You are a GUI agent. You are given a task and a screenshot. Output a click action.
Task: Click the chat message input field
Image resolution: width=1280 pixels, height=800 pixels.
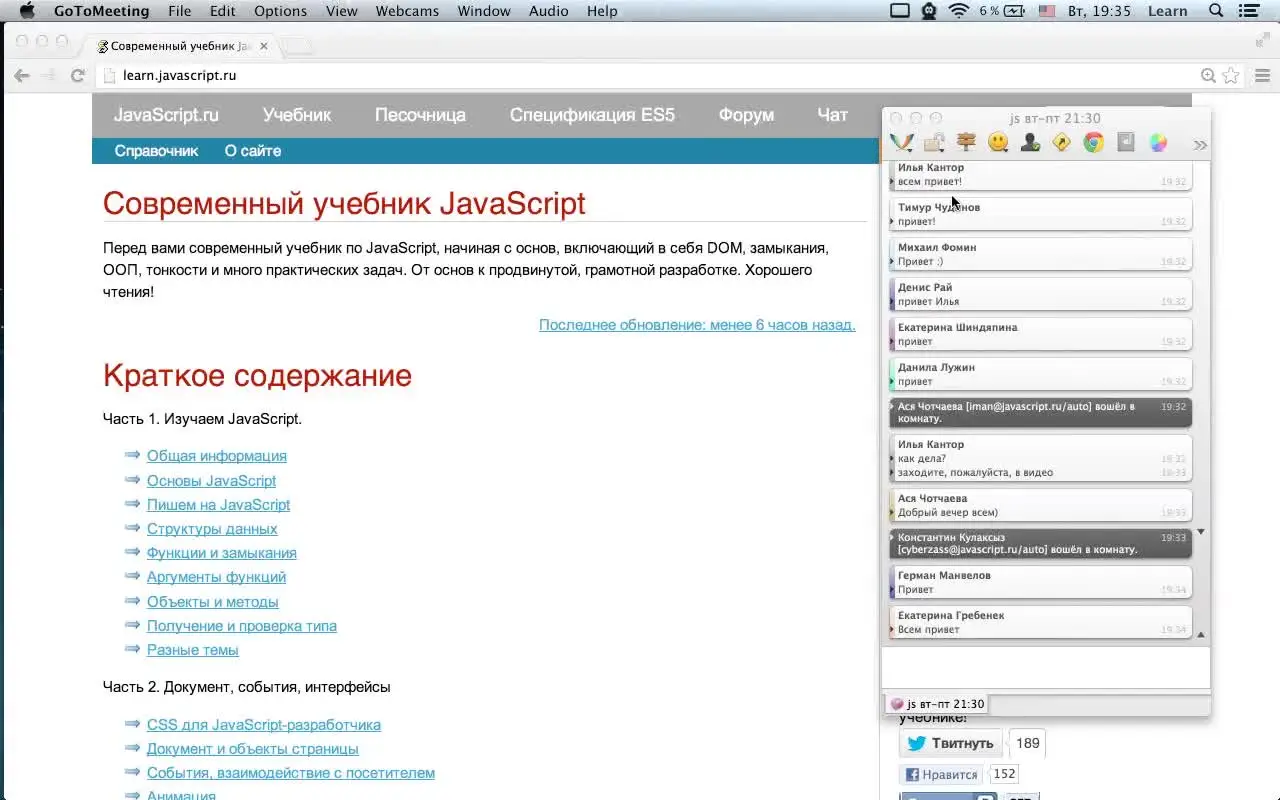(x=1045, y=668)
